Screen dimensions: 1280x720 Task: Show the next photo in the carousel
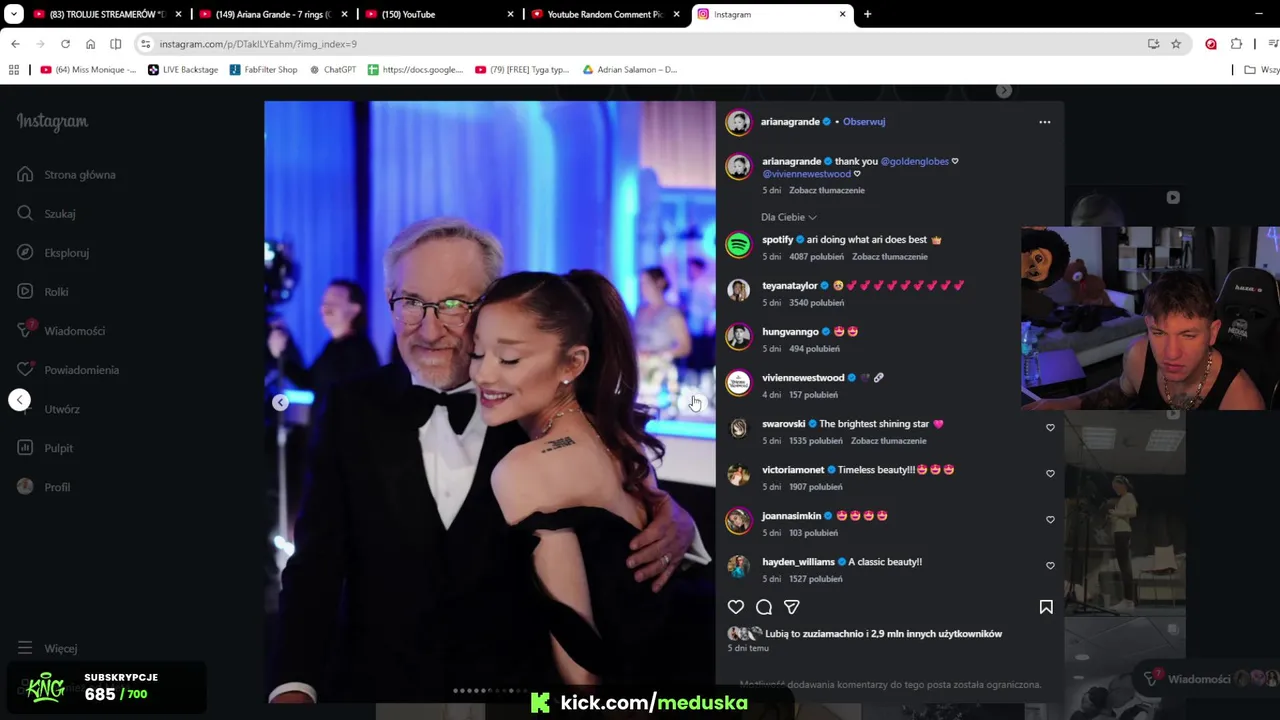tap(696, 402)
